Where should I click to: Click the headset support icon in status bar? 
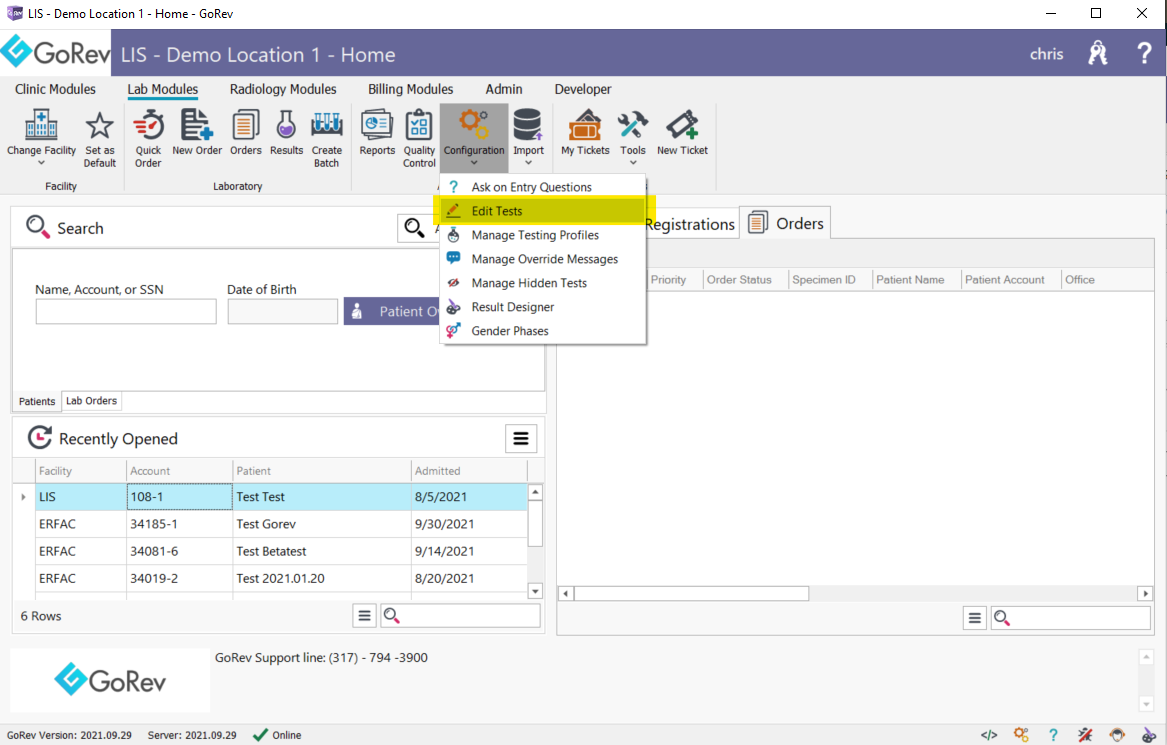click(1117, 734)
